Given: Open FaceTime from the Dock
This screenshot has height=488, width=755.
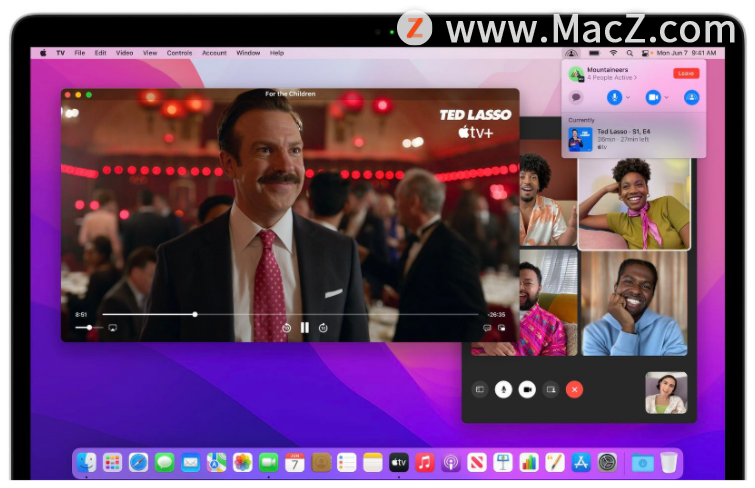Looking at the screenshot, I should pyautogui.click(x=268, y=463).
